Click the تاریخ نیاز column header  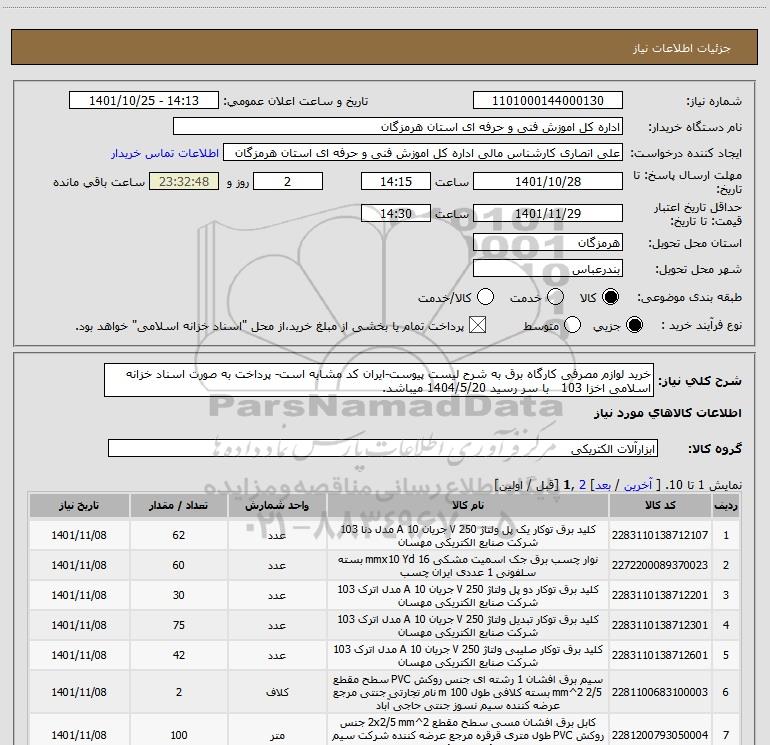coord(79,505)
